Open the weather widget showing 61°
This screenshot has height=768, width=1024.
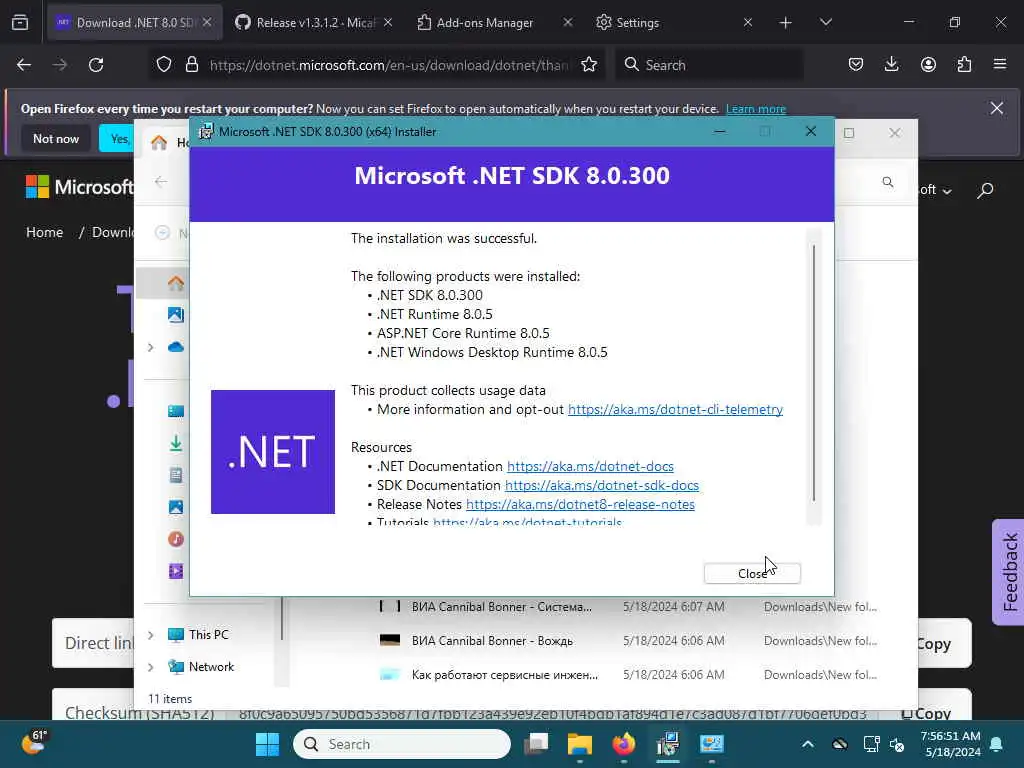35,743
